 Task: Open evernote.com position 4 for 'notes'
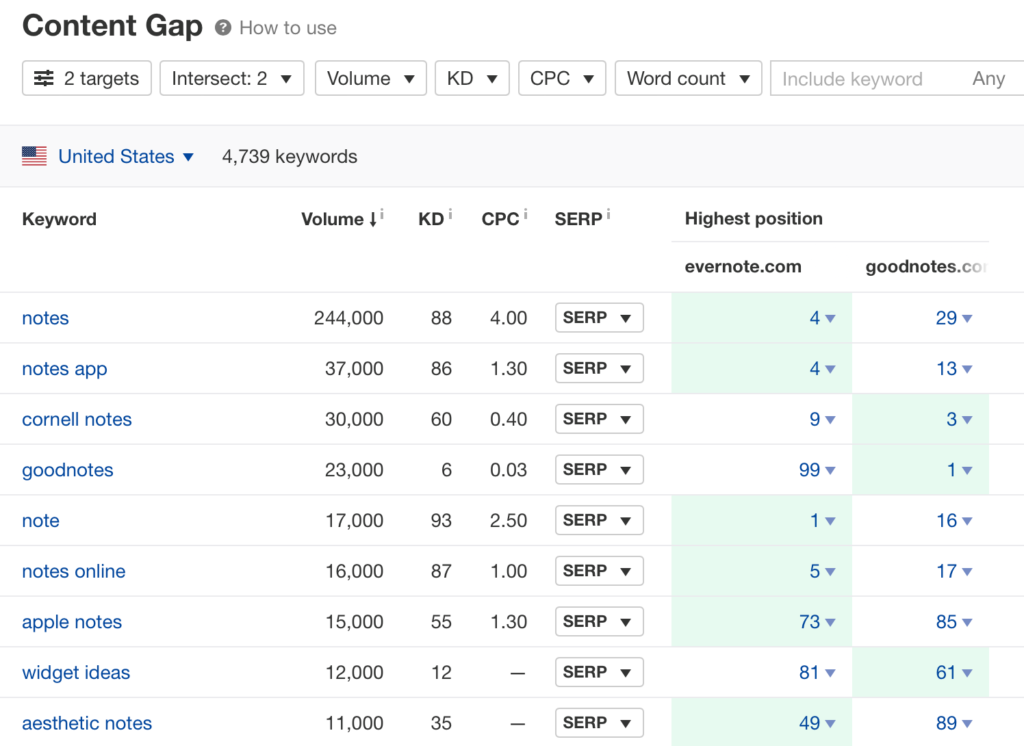(x=822, y=318)
